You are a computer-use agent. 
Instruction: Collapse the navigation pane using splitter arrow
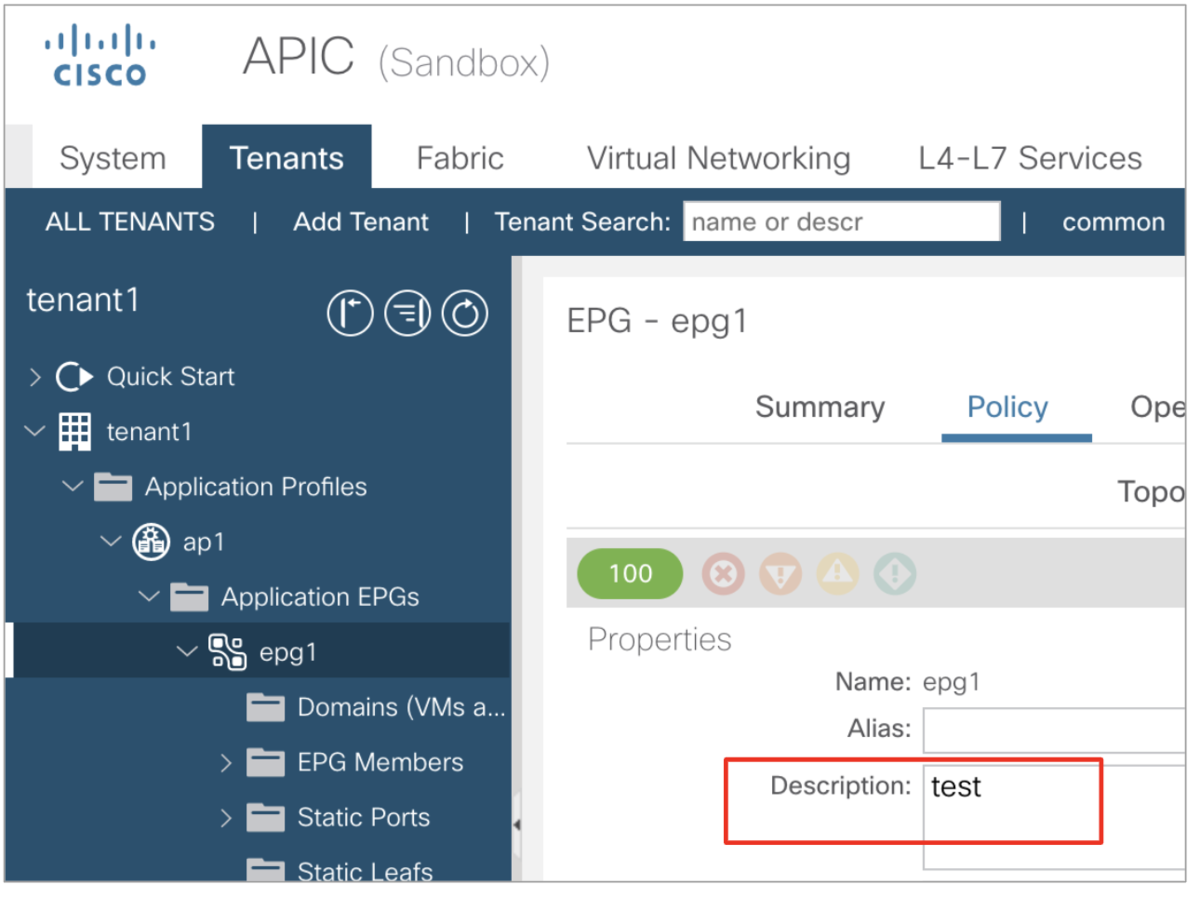point(517,825)
